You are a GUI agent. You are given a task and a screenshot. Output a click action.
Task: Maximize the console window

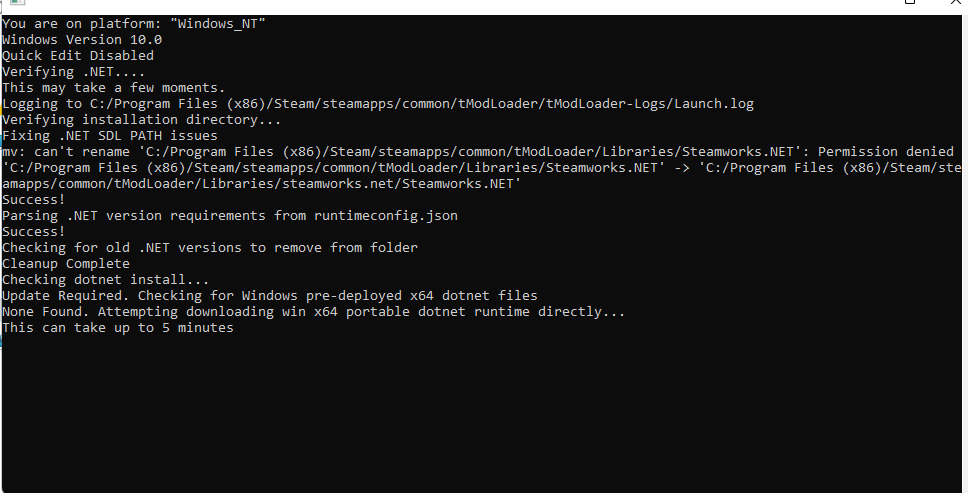coord(909,3)
